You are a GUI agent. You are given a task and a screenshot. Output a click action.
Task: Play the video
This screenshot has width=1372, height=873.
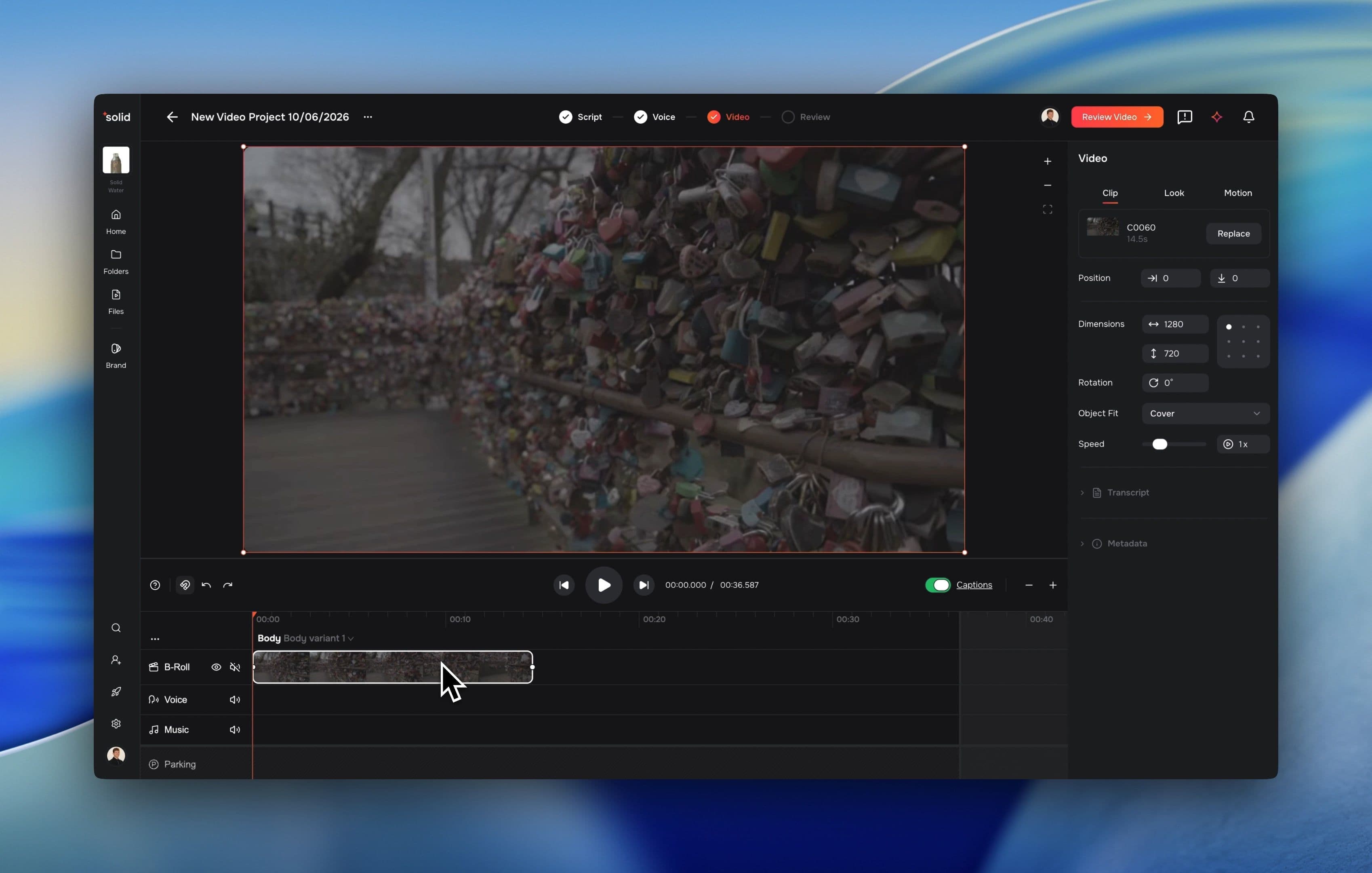point(604,585)
